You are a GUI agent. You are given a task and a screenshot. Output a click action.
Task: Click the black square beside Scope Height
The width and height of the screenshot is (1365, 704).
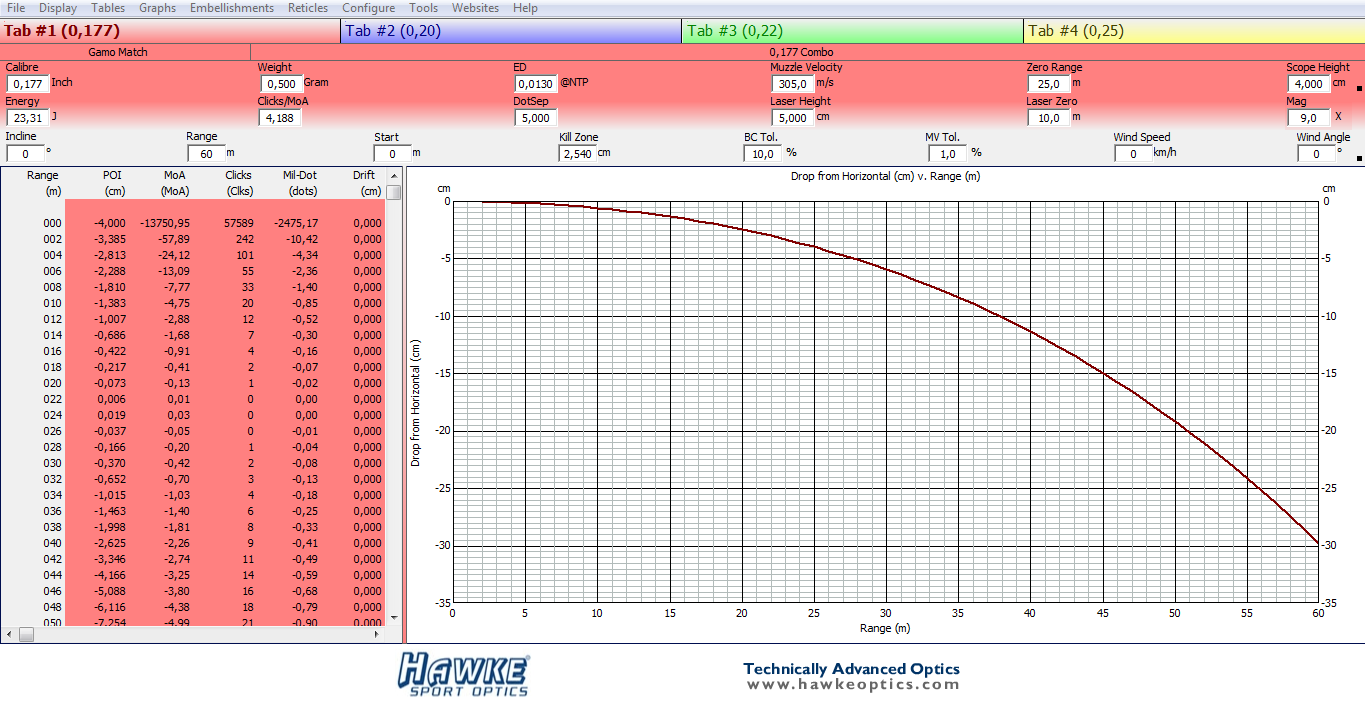(1358, 89)
